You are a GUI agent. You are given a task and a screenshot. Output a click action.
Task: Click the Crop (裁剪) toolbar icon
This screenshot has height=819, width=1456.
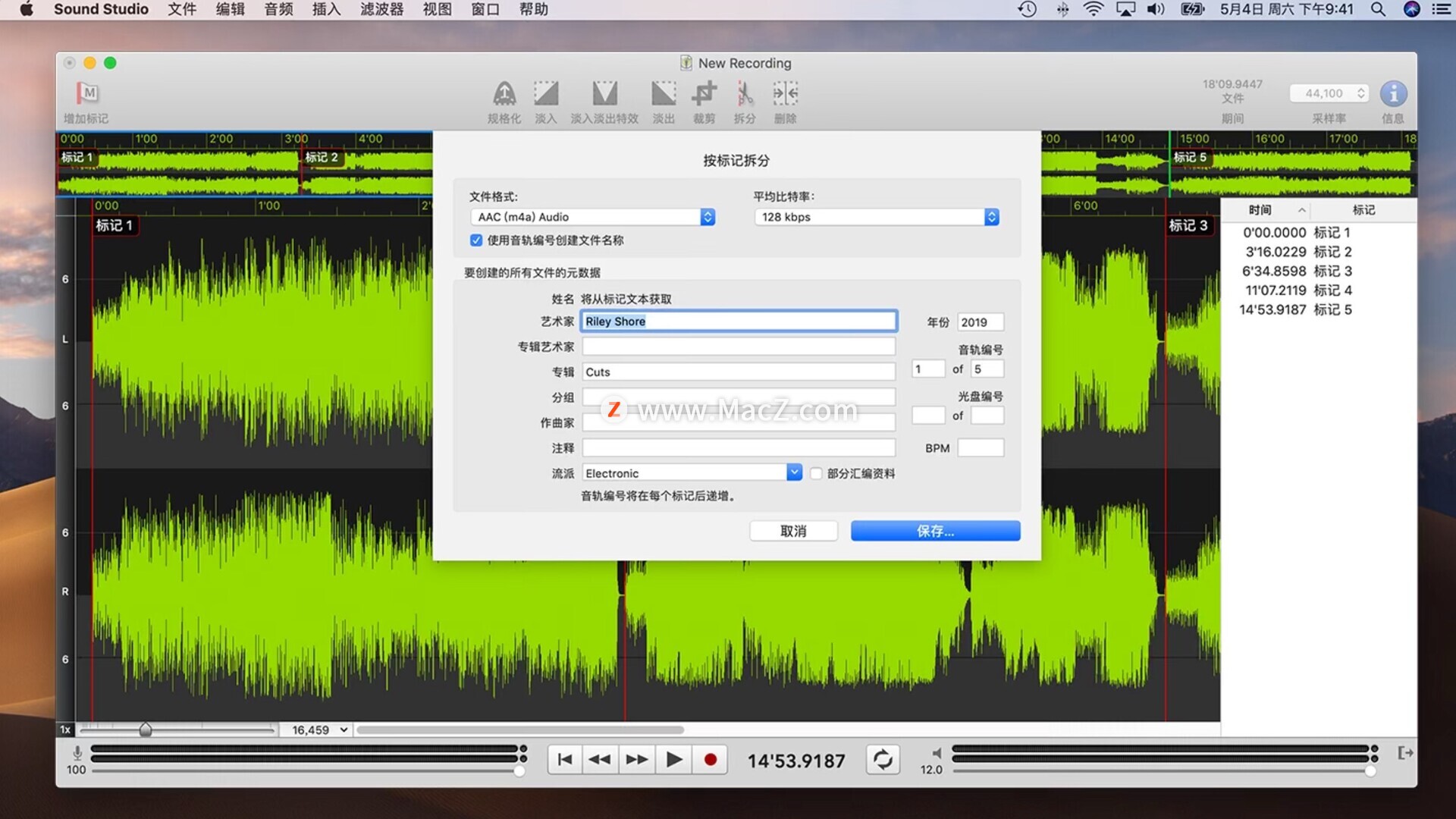click(x=704, y=94)
